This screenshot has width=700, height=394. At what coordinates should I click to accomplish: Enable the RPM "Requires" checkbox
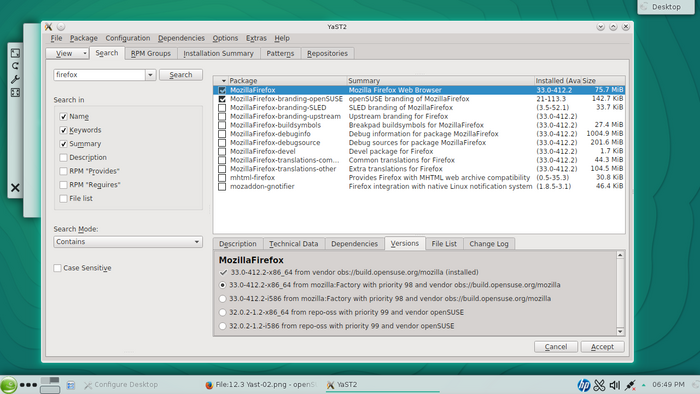tap(63, 185)
